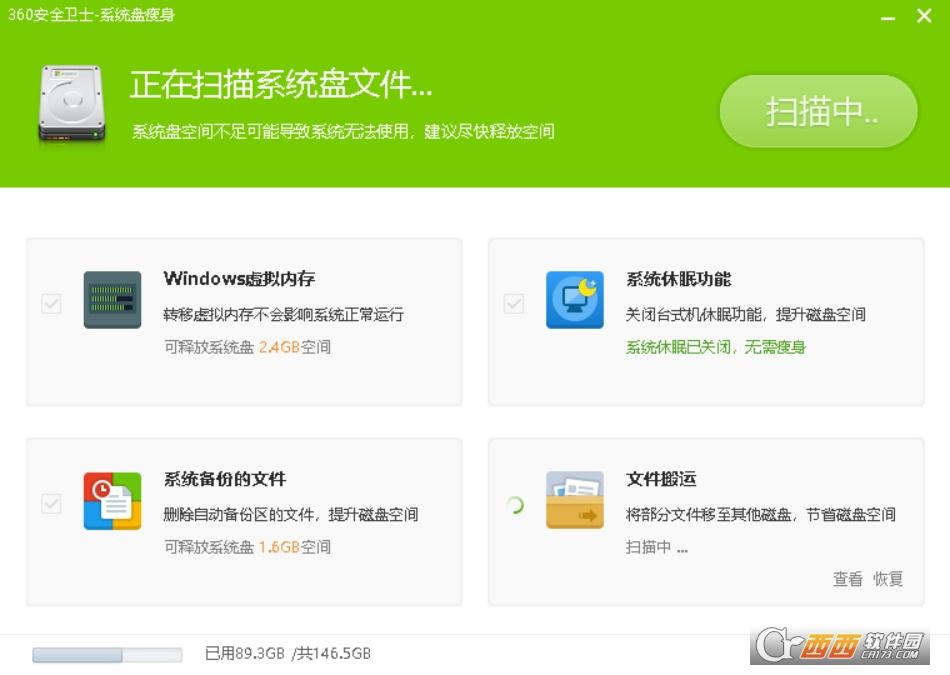Minimize the 360 system disk window
The image size is (950, 675).
point(888,17)
